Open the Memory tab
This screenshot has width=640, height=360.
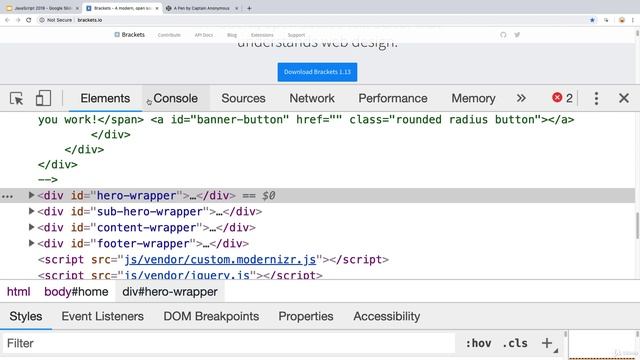[473, 98]
